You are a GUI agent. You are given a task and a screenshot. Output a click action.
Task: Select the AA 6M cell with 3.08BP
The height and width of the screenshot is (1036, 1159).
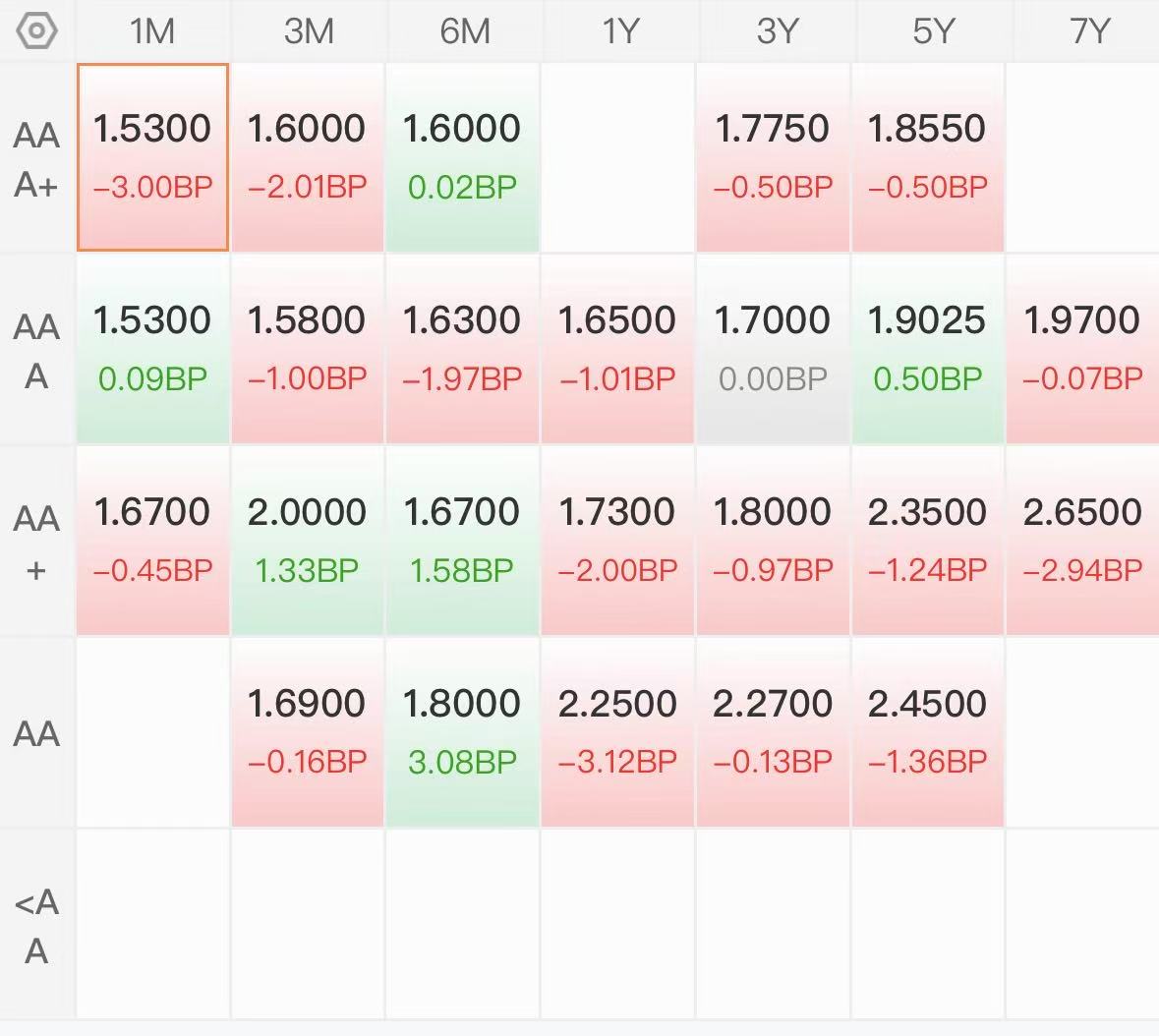tap(463, 732)
